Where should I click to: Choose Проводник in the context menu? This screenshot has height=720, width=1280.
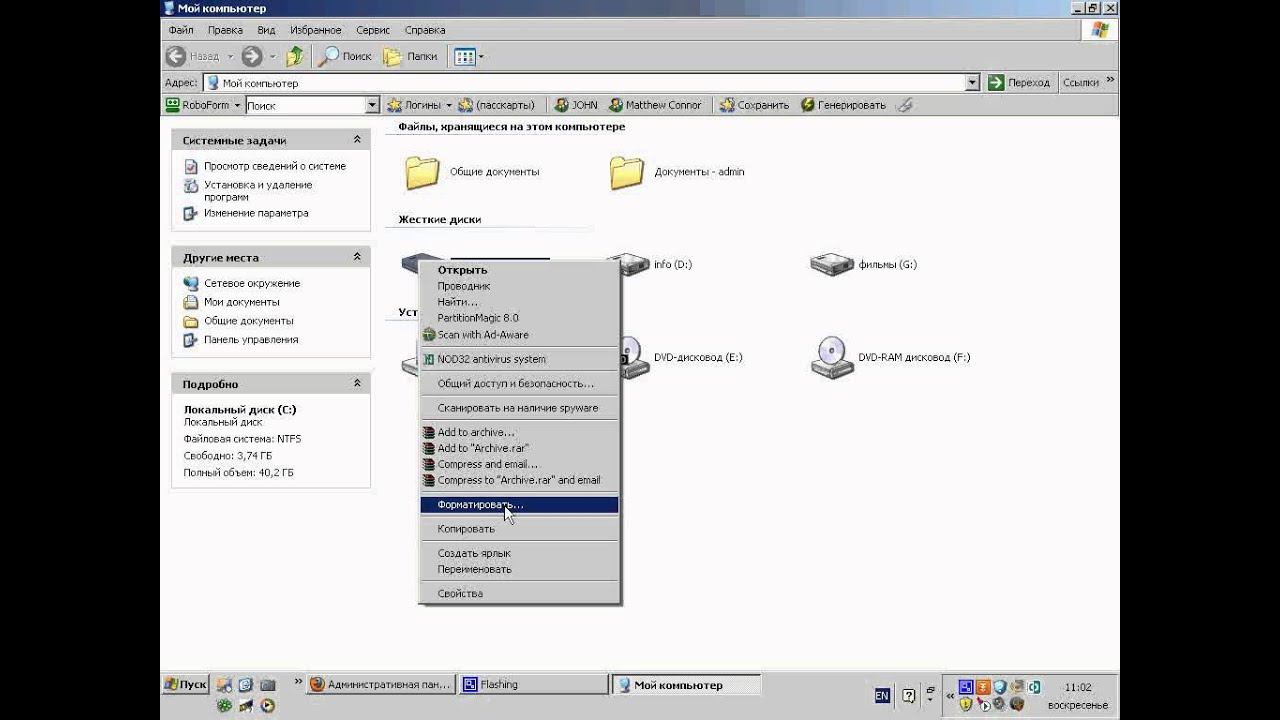point(520,286)
